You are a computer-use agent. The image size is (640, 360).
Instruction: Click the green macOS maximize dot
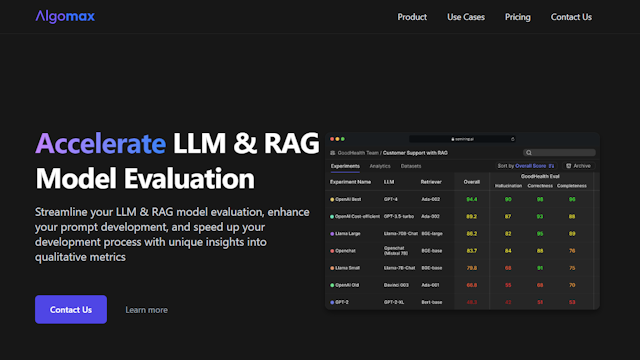pyautogui.click(x=343, y=139)
